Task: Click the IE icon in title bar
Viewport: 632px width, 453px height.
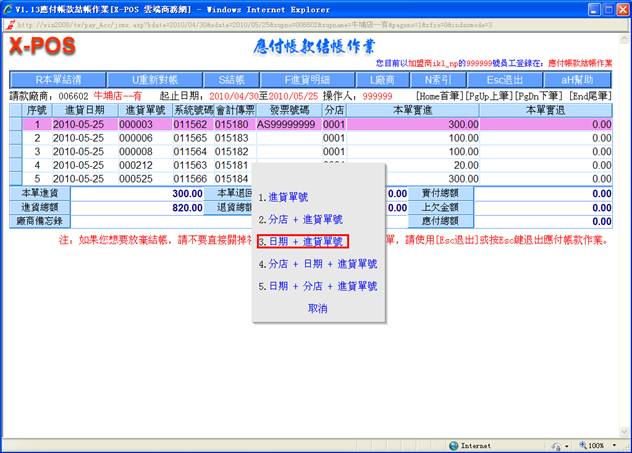Action: click(9, 7)
